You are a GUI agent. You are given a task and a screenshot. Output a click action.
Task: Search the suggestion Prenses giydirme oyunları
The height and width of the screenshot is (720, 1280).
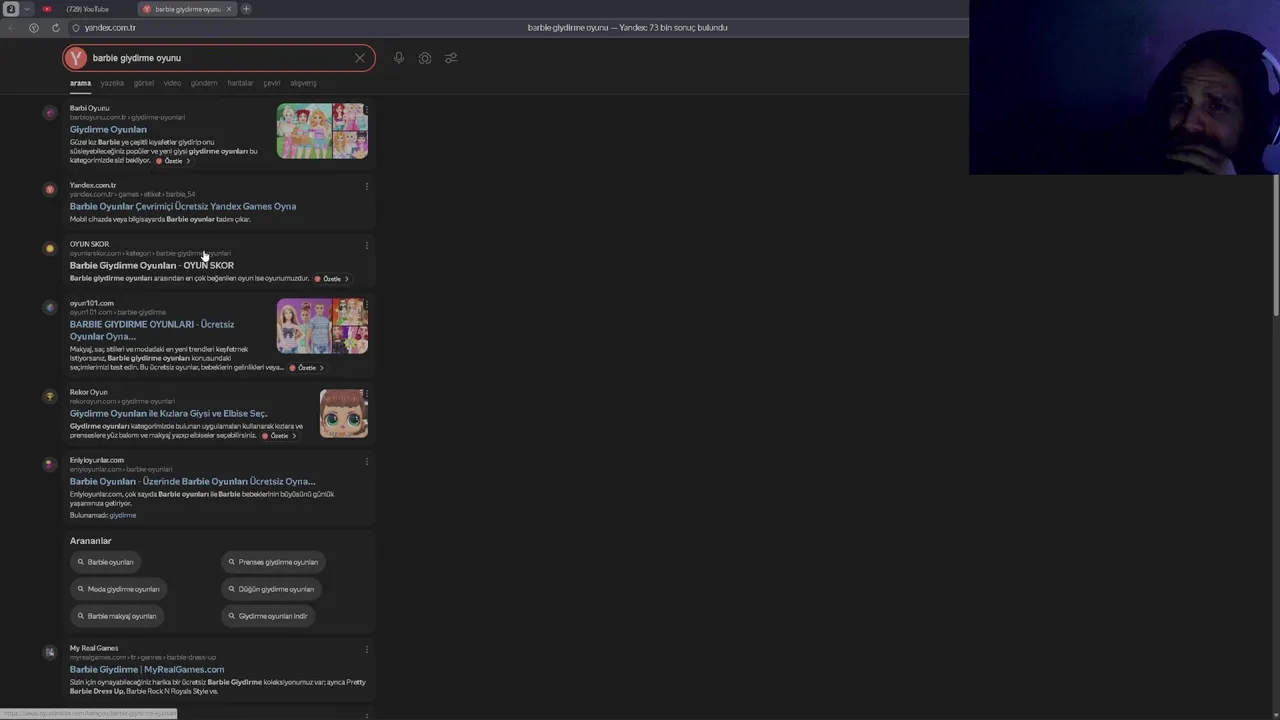click(273, 562)
